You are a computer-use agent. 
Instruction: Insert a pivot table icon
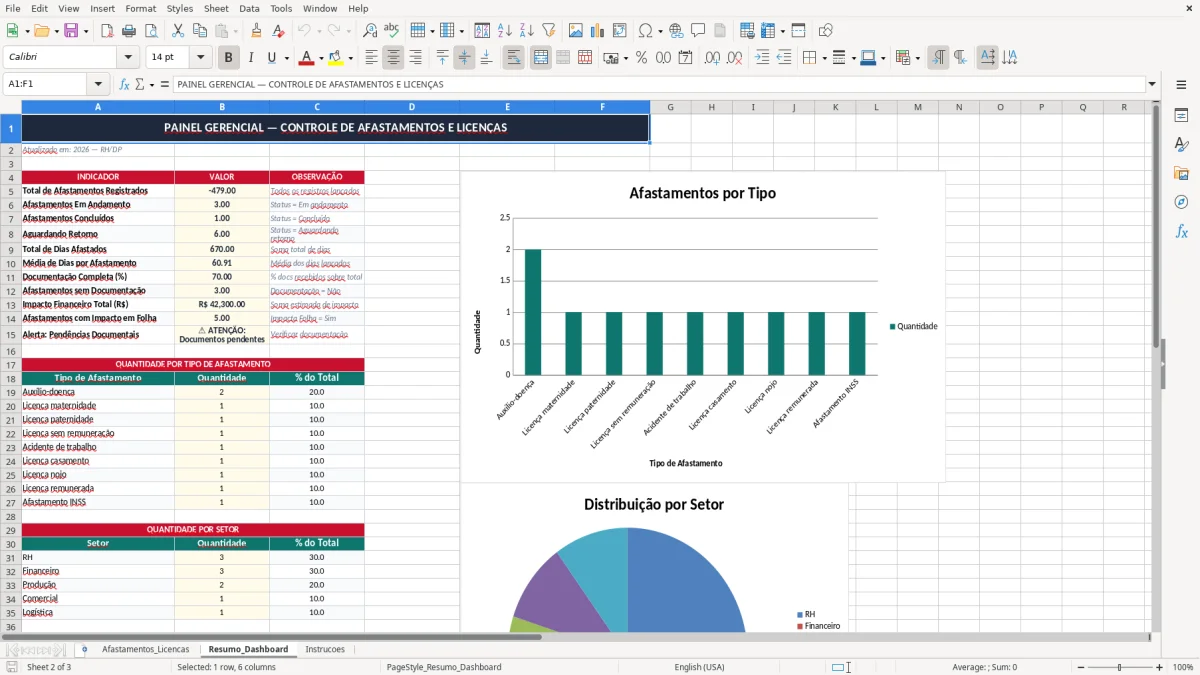click(x=620, y=31)
